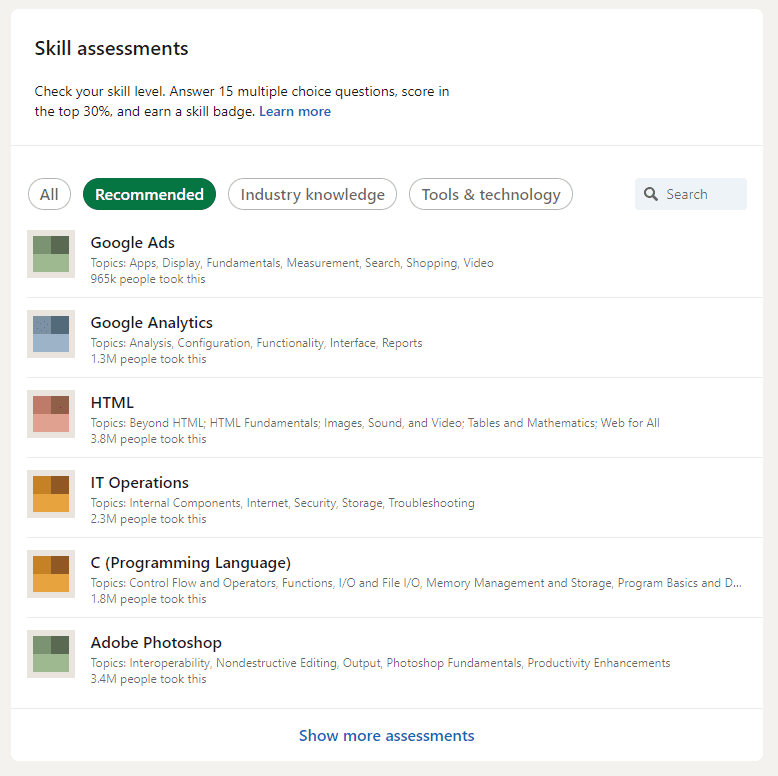
Task: Click the Google Ads assessment icon
Action: tap(51, 254)
